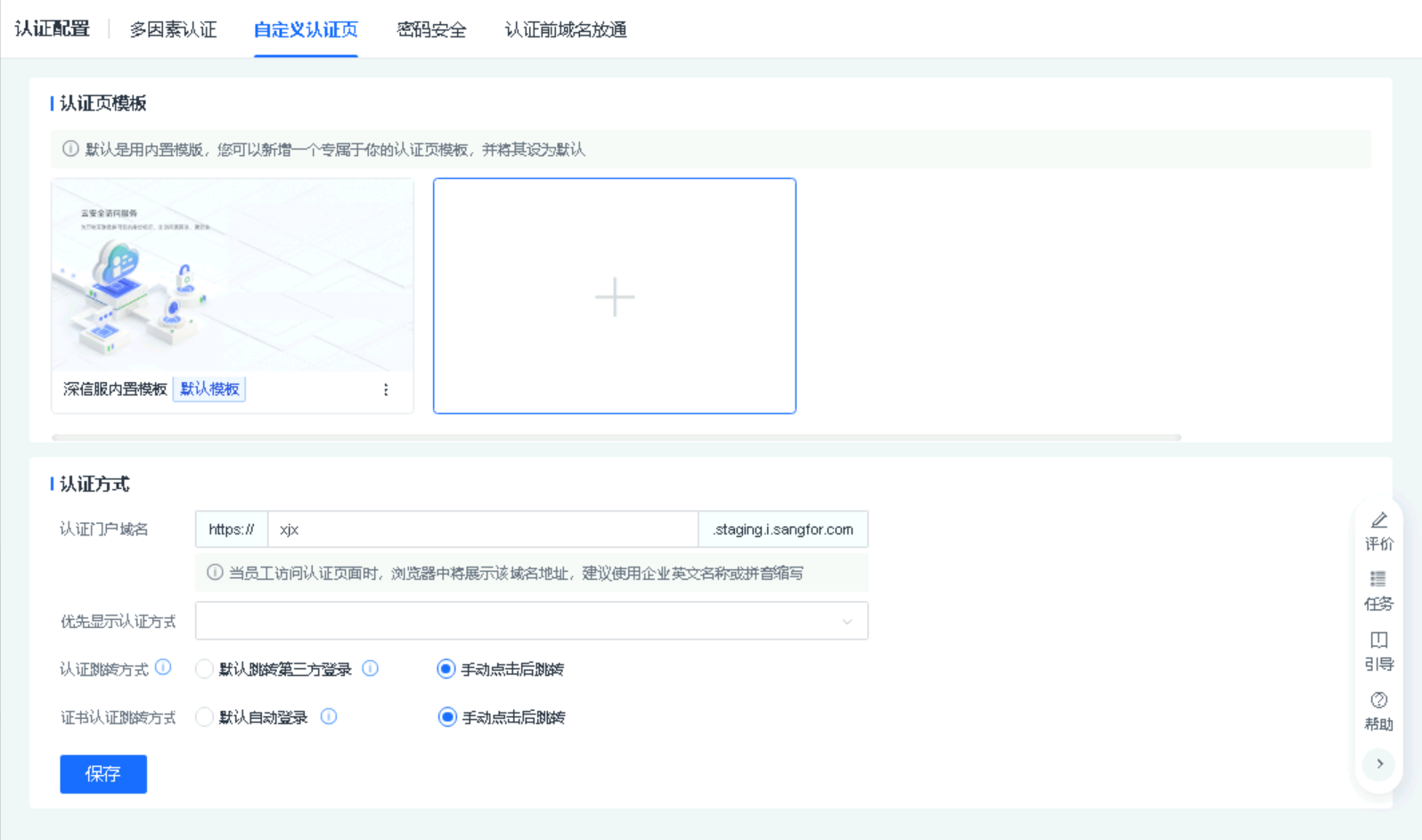
Task: Click the 保存 button
Action: 103,774
